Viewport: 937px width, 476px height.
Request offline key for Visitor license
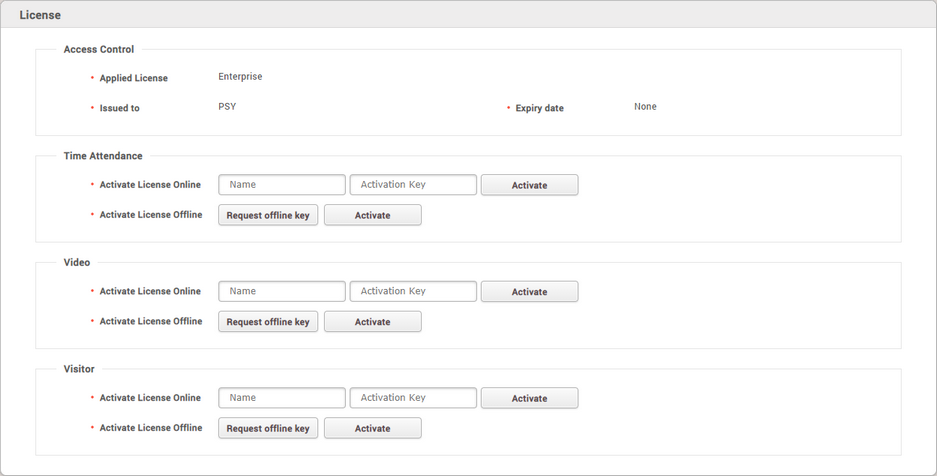point(268,428)
